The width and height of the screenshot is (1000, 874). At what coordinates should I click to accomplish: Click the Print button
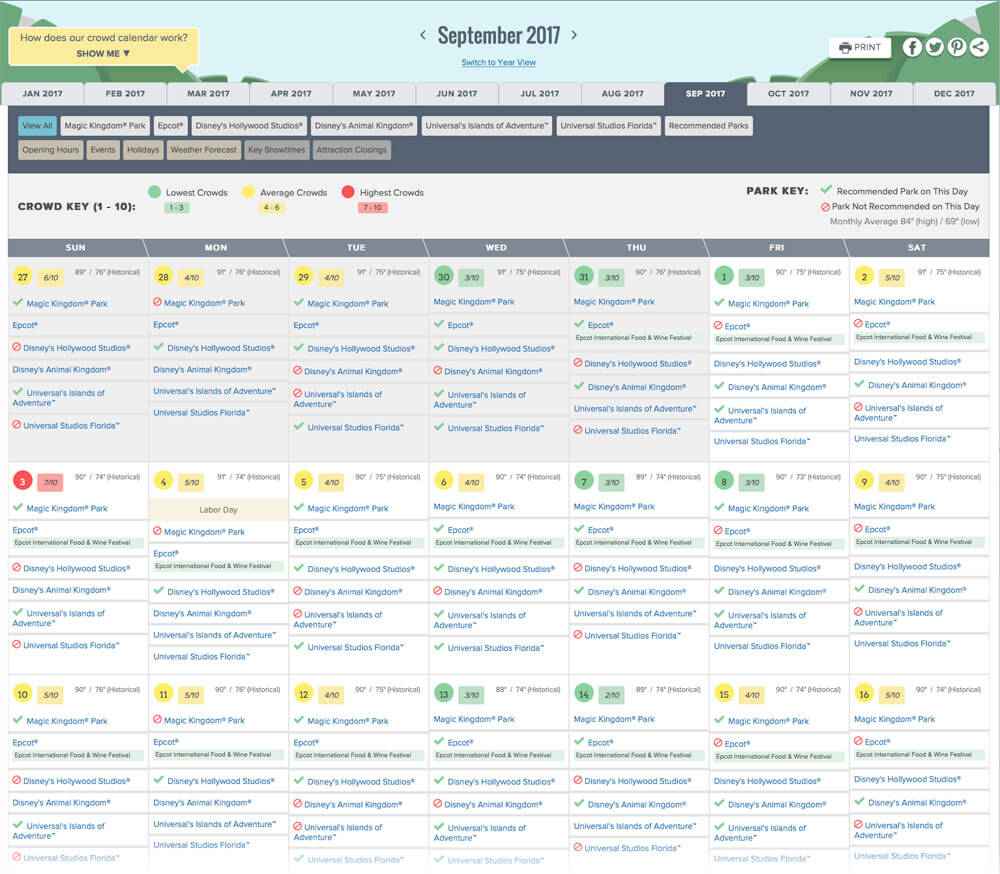(x=859, y=47)
